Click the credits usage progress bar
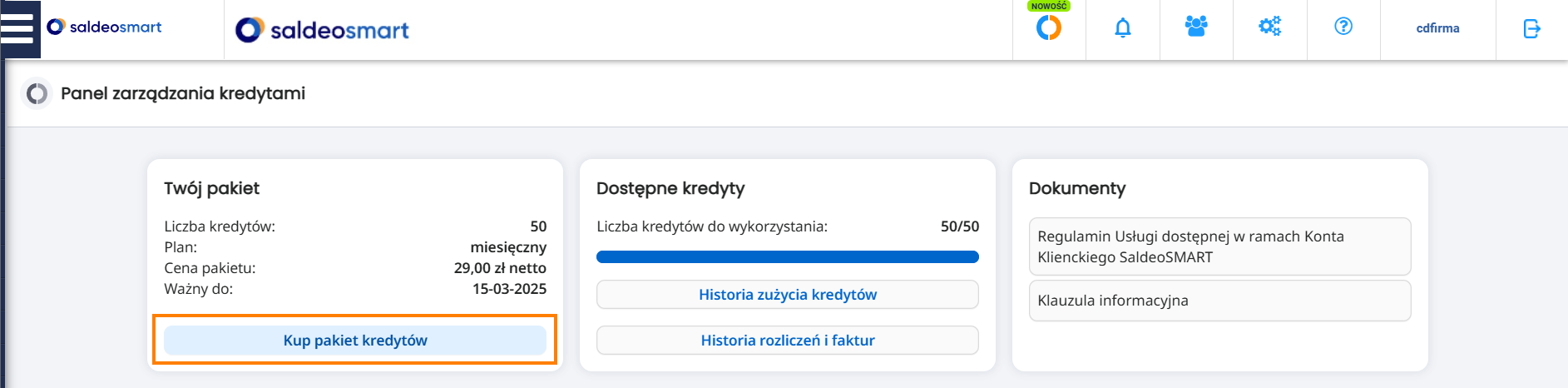 (788, 256)
